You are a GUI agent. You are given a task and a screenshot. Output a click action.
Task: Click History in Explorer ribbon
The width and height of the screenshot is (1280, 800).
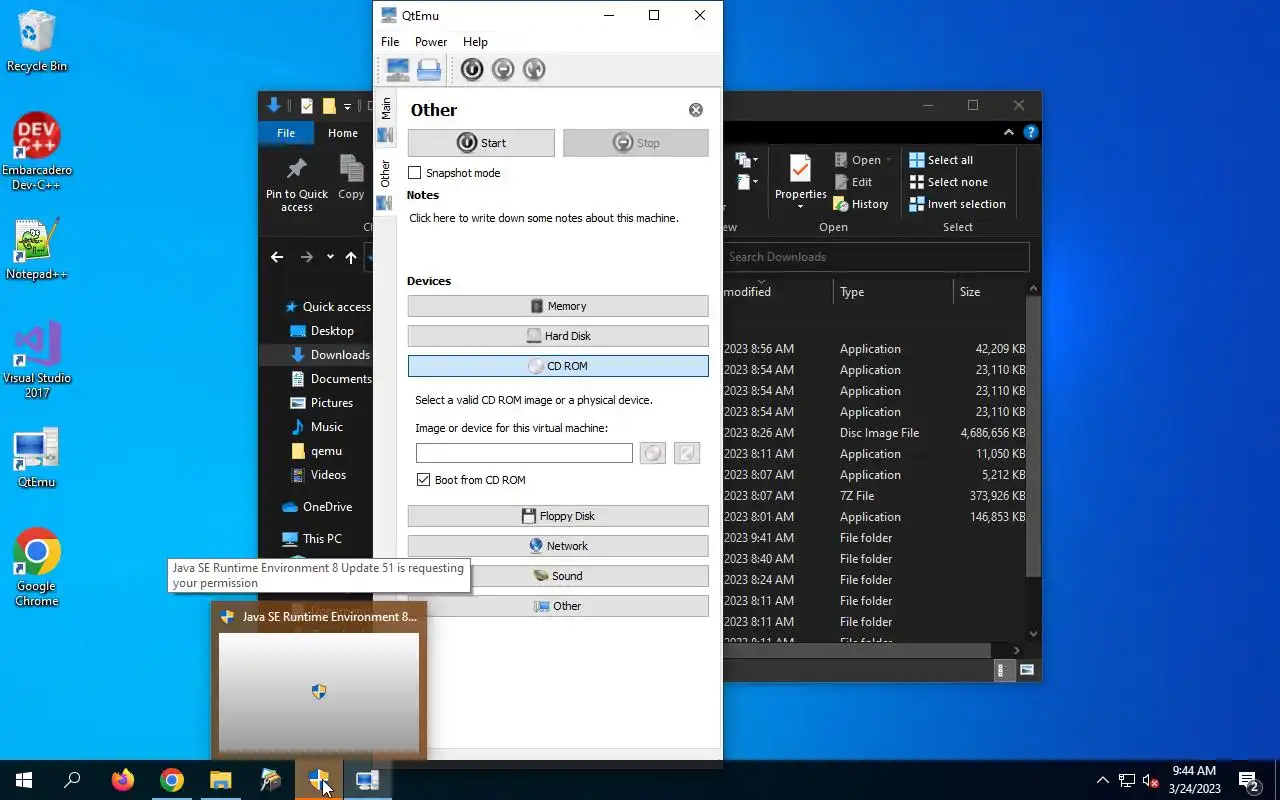pyautogui.click(x=861, y=204)
